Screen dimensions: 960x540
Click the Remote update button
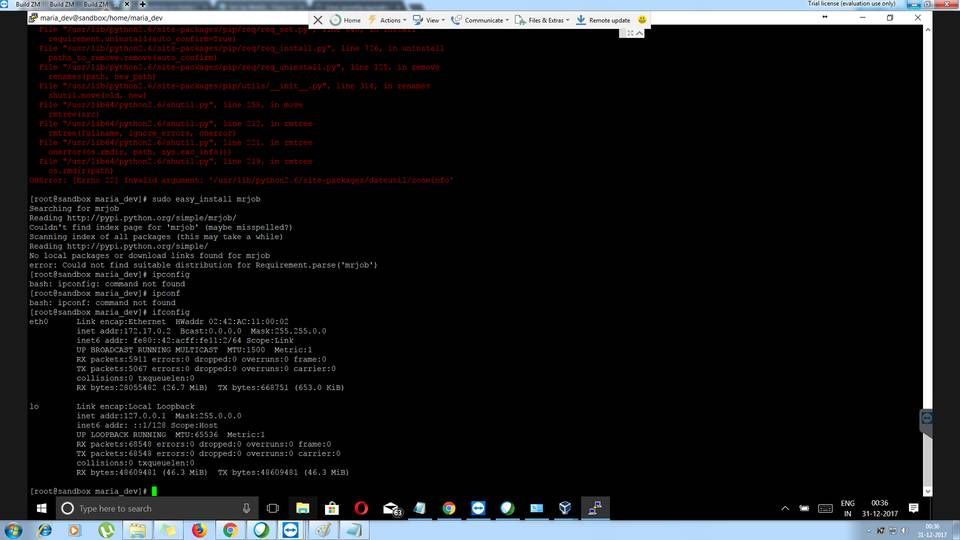602,20
